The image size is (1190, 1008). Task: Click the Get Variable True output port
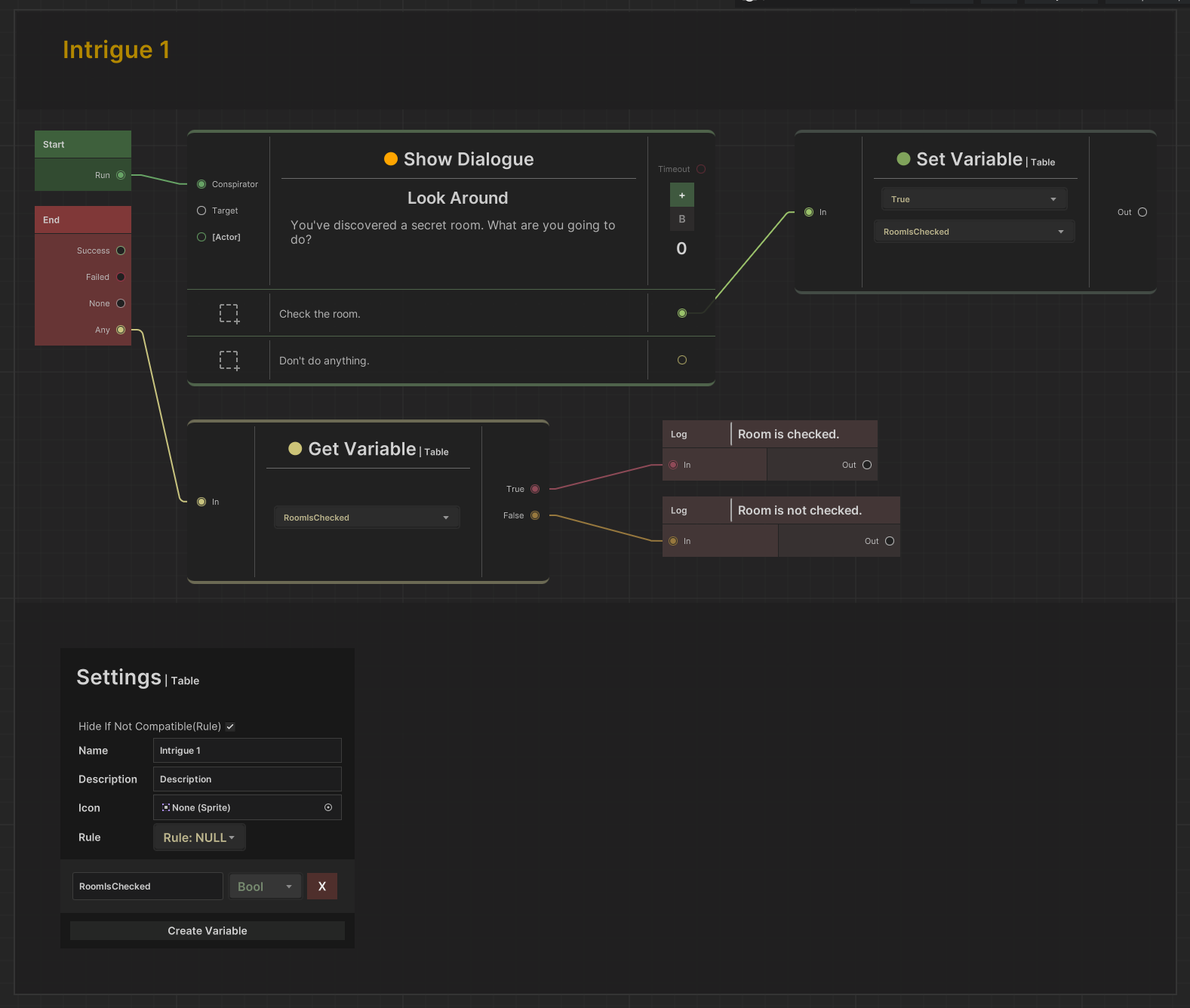coord(535,489)
